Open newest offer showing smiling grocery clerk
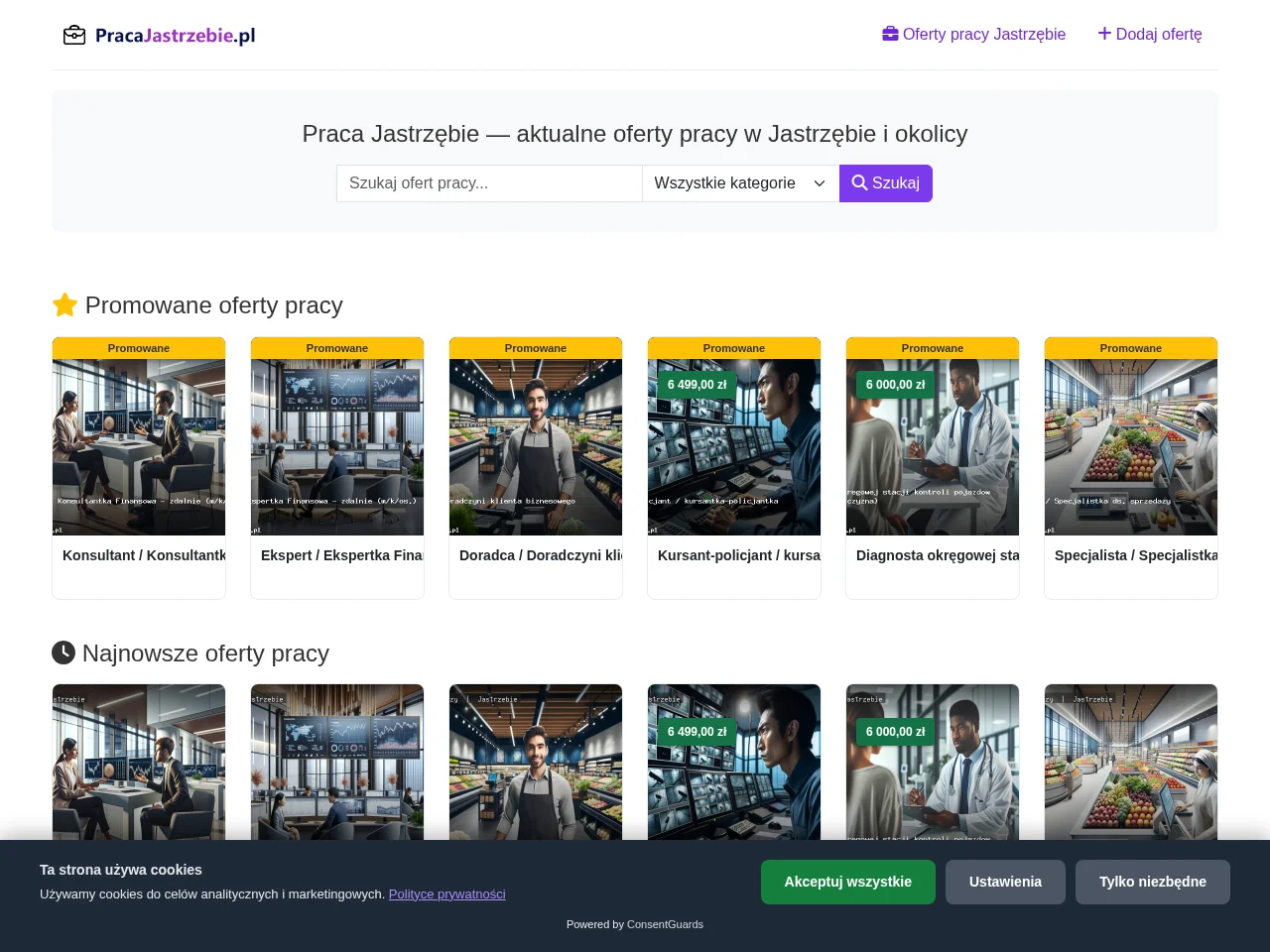Image resolution: width=1270 pixels, height=952 pixels. 536,762
